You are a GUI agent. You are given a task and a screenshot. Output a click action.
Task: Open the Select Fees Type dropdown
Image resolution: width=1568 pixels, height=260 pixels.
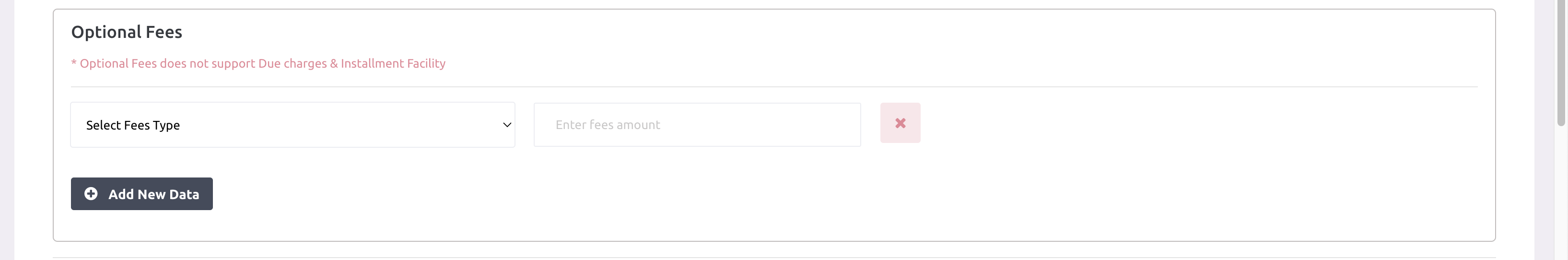click(292, 125)
